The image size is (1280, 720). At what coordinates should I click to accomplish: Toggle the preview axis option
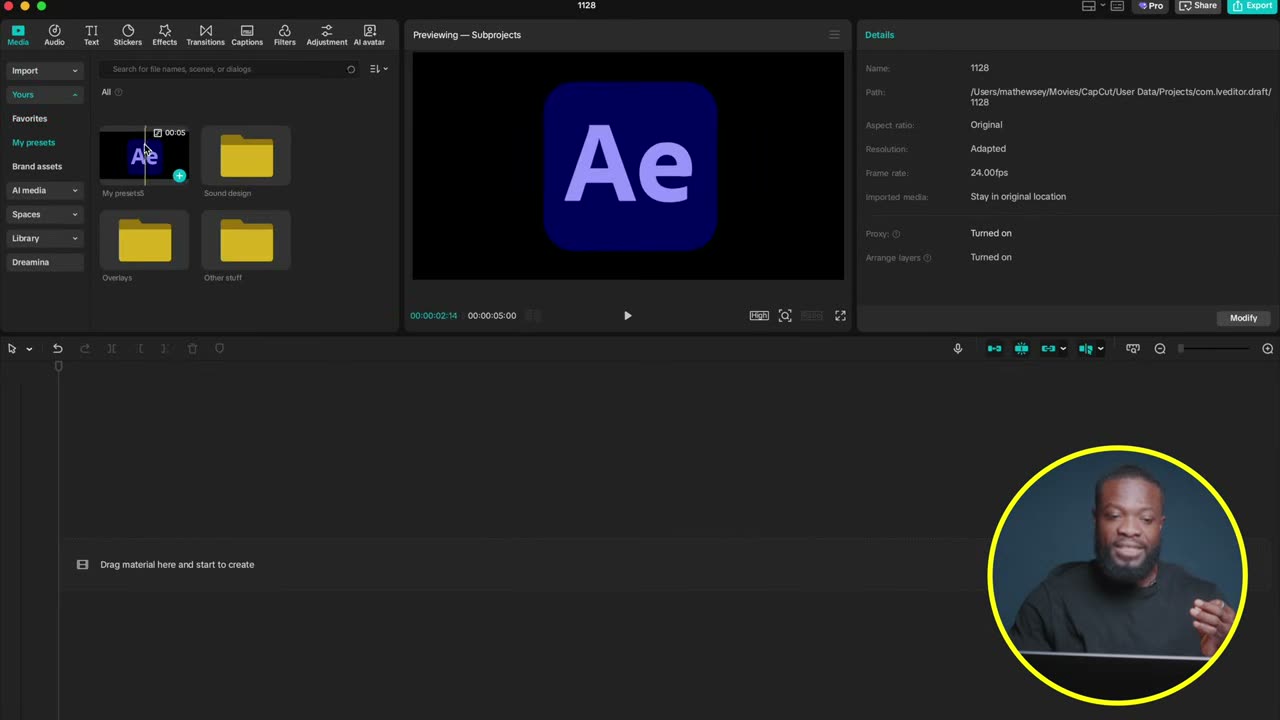(1086, 348)
